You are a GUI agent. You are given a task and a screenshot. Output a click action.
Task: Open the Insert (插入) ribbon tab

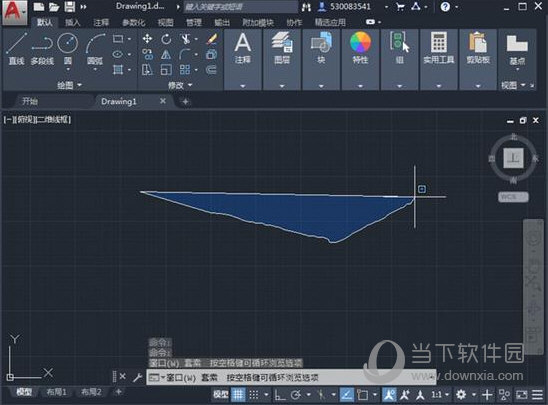73,23
